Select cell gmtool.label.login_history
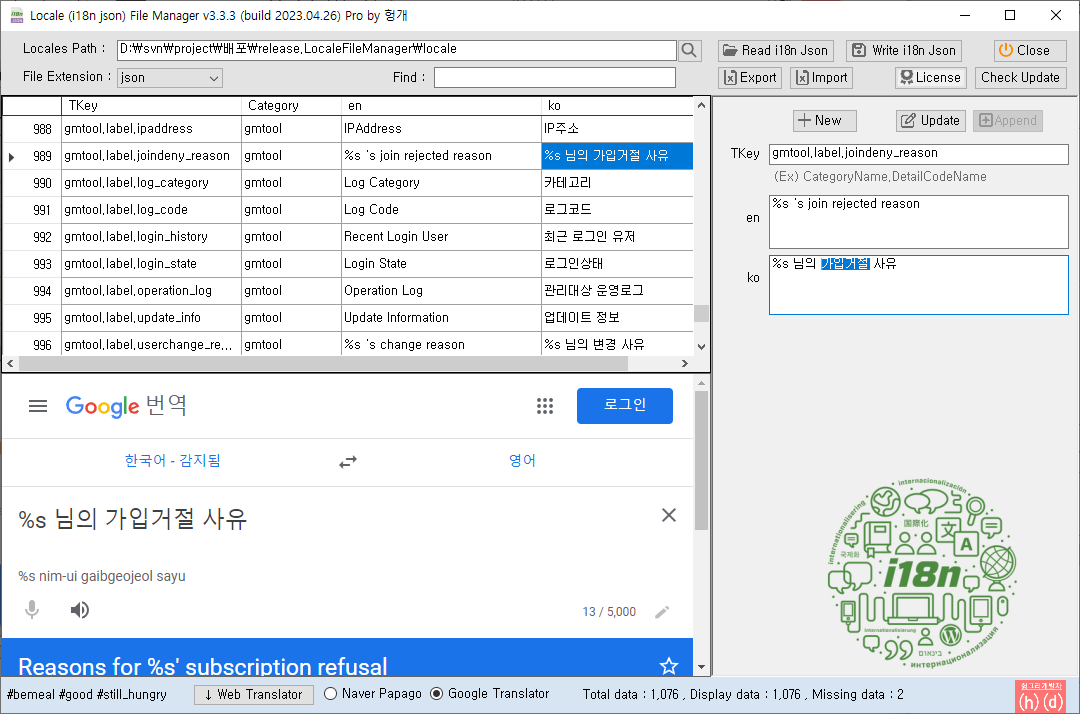1080x714 pixels. point(152,236)
